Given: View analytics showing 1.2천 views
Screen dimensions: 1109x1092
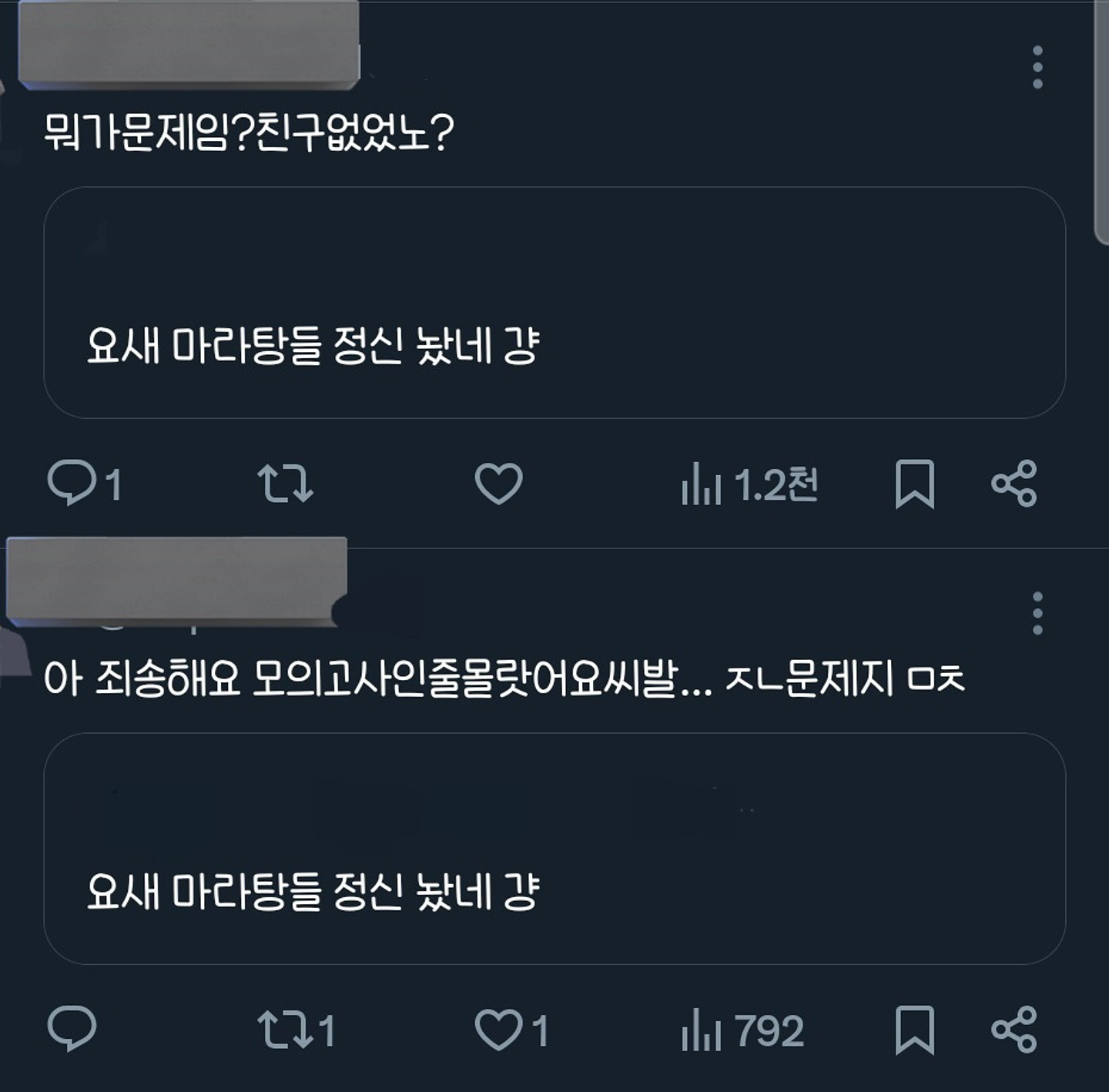Looking at the screenshot, I should tap(749, 484).
